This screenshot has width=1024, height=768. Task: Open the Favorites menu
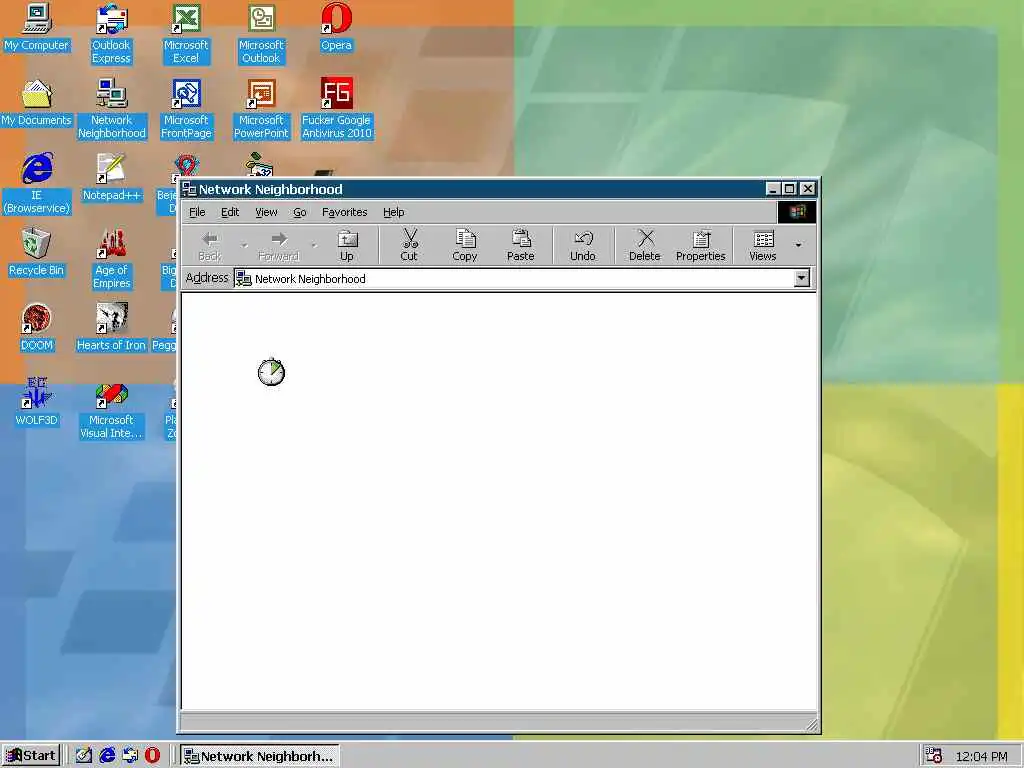pos(344,212)
